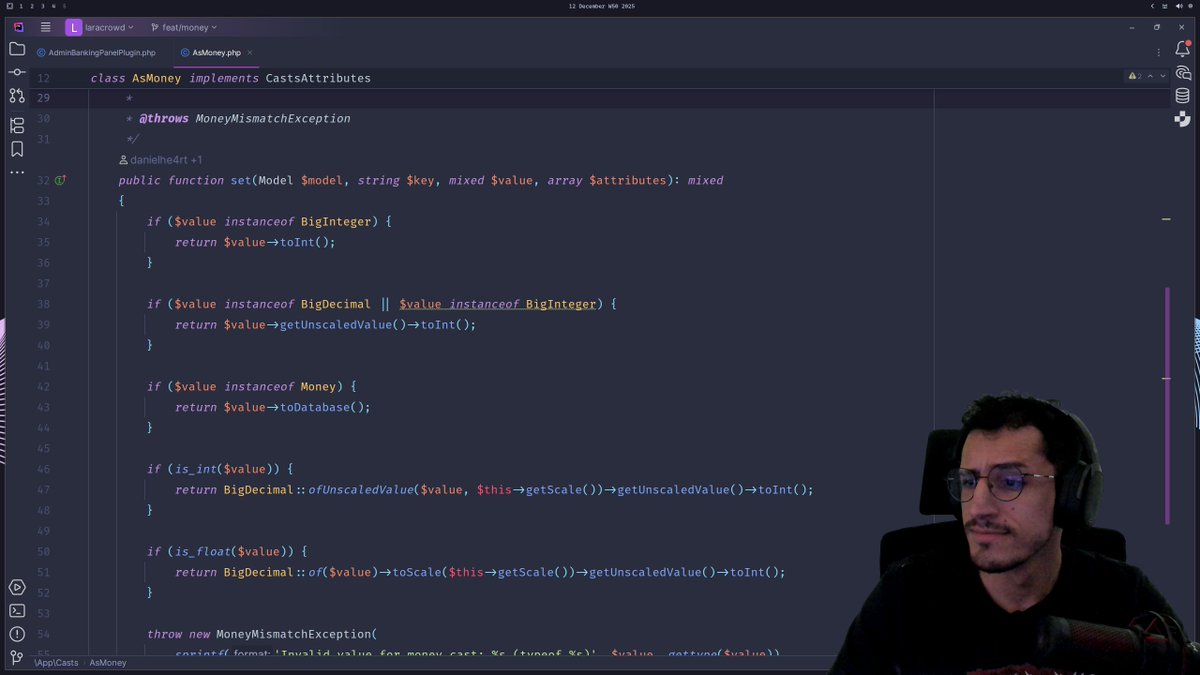
Task: Click the editor vertical scrollbar thumb
Action: tap(1166, 405)
